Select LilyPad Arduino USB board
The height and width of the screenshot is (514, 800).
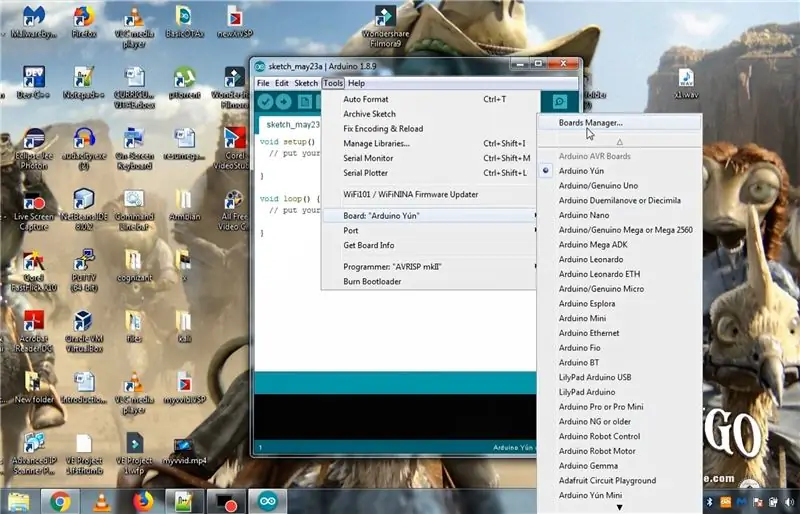tap(619, 378)
